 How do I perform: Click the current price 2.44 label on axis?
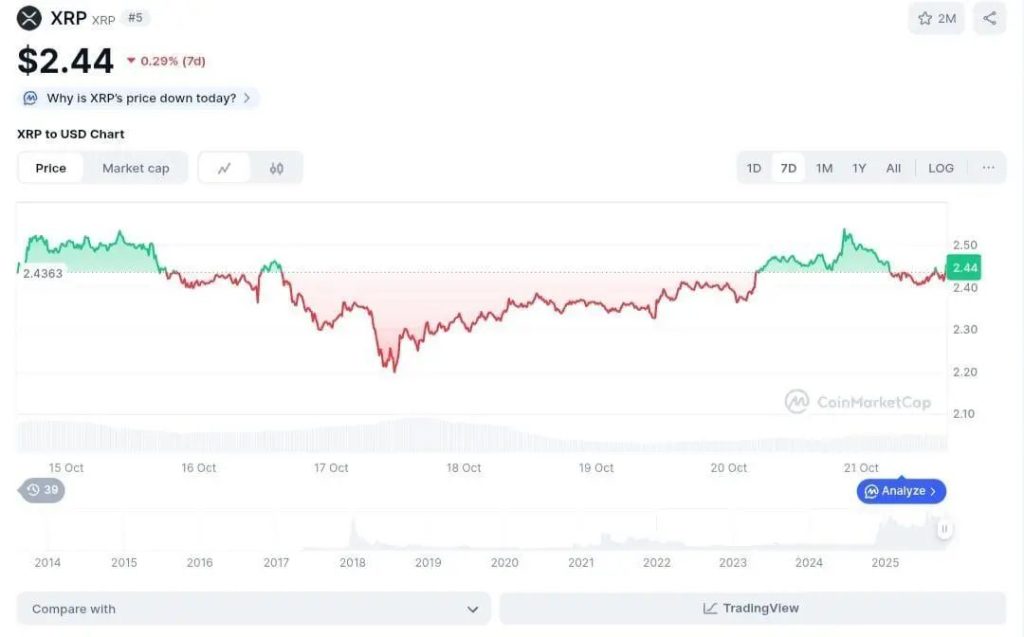965,268
